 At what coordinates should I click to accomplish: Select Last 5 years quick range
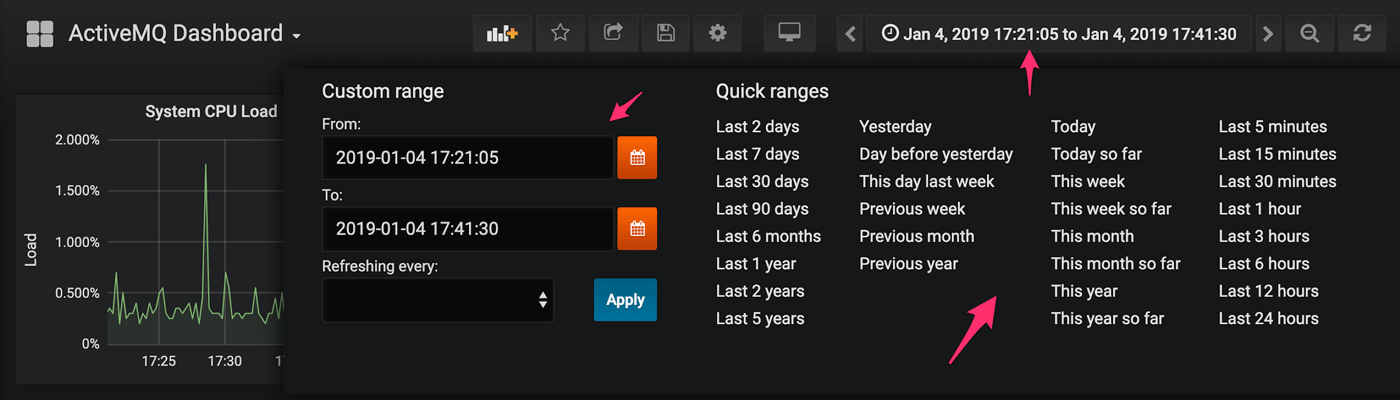click(760, 319)
